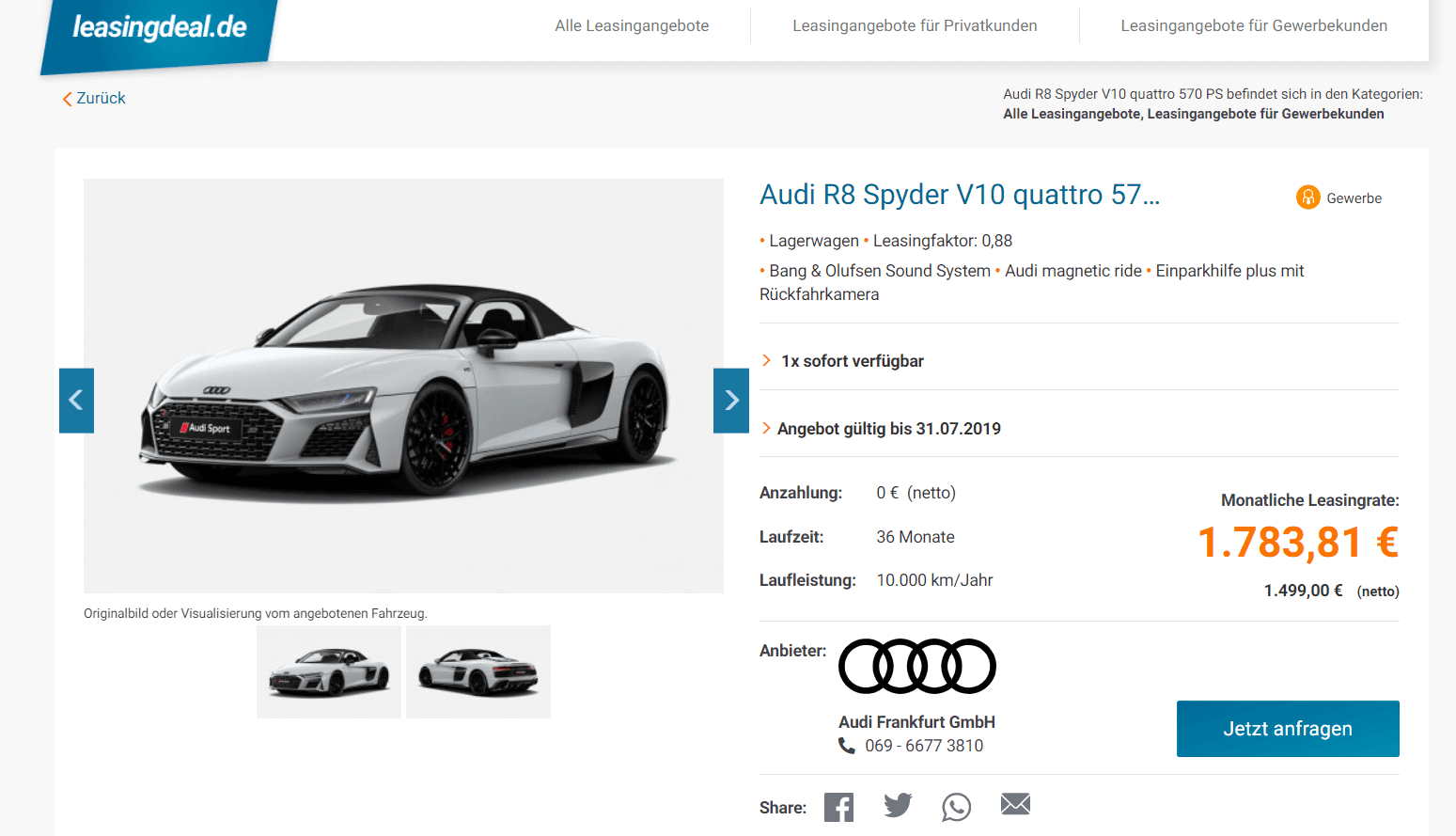Image resolution: width=1456 pixels, height=836 pixels.
Task: Click Originalbild oder Visualisierung caption
Action: [256, 613]
